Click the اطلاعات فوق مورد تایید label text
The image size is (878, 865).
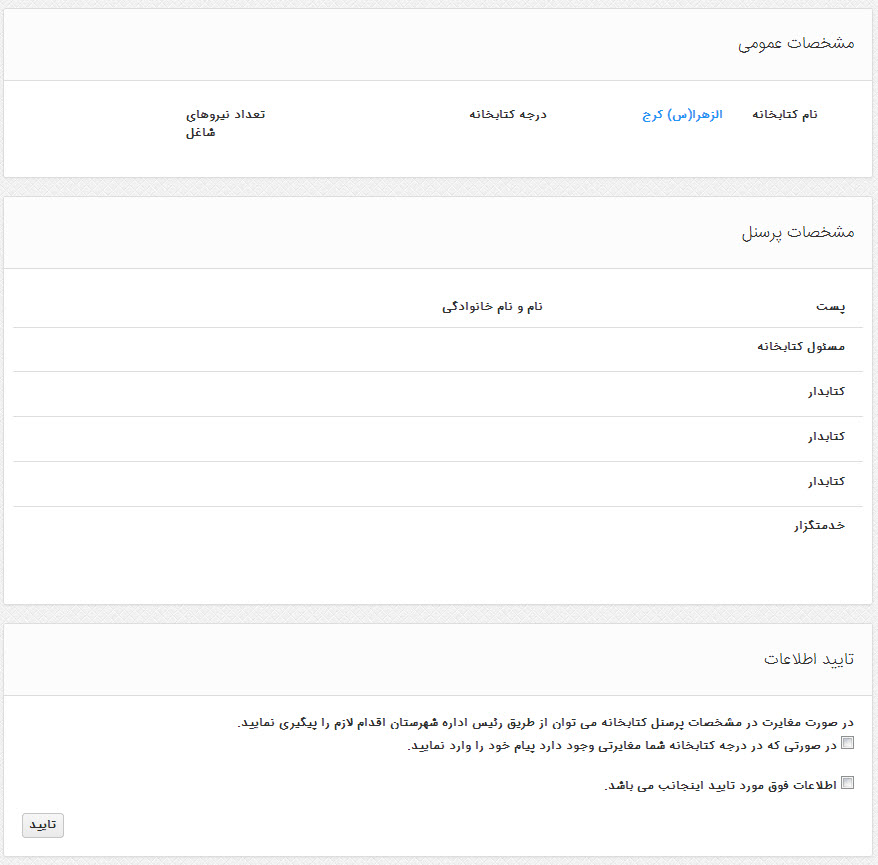[720, 784]
